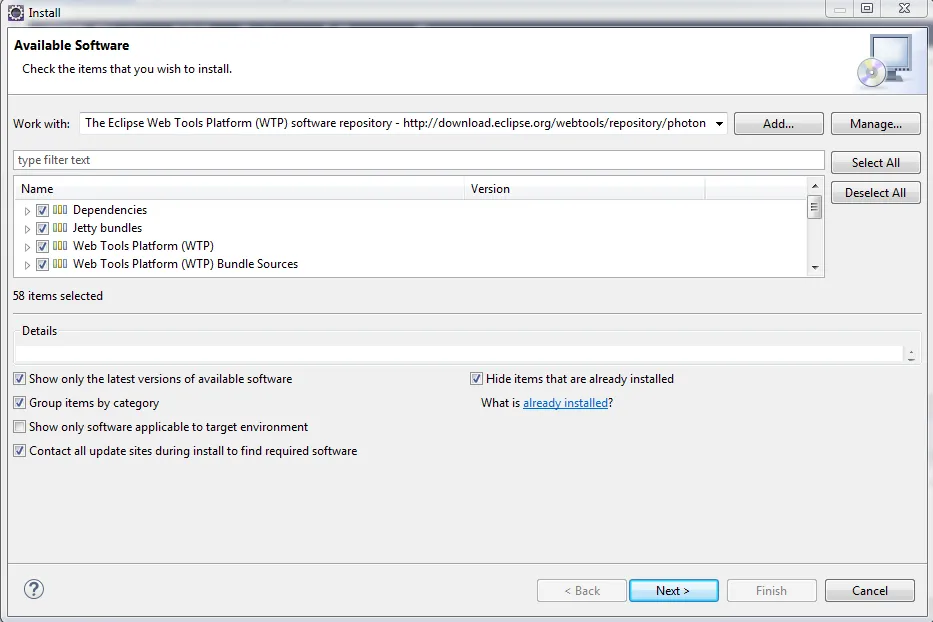Click the software list scrollbar thumb
Viewport: 933px width, 622px height.
click(815, 207)
